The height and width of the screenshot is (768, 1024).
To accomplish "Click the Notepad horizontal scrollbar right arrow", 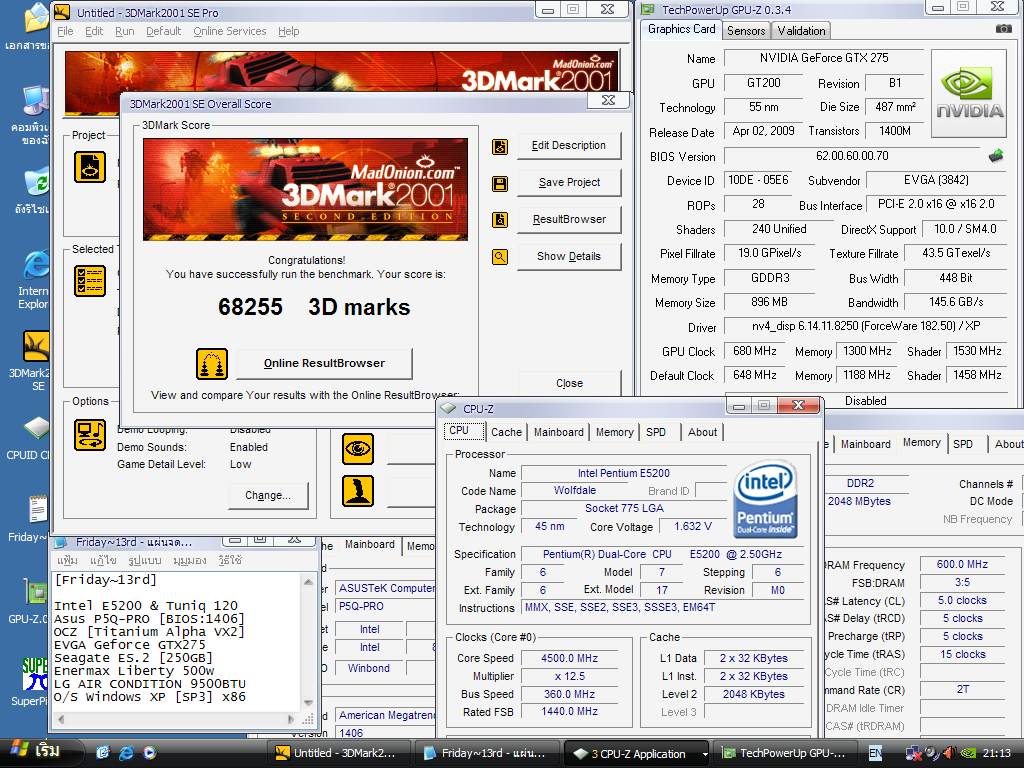I will click(x=291, y=719).
